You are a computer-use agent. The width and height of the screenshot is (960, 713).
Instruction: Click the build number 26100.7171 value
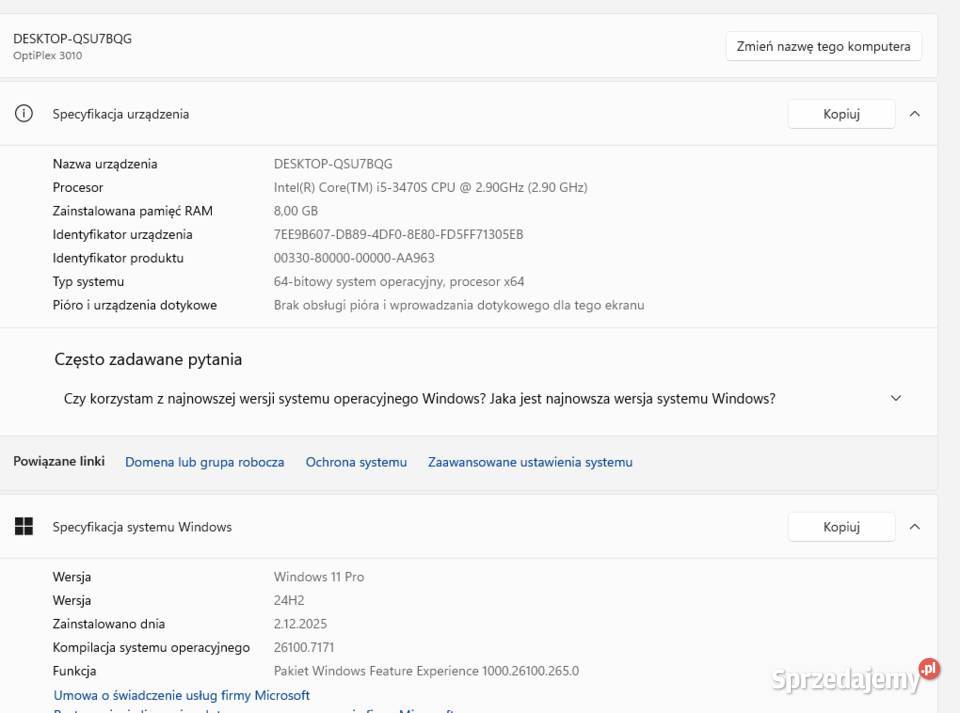(304, 648)
